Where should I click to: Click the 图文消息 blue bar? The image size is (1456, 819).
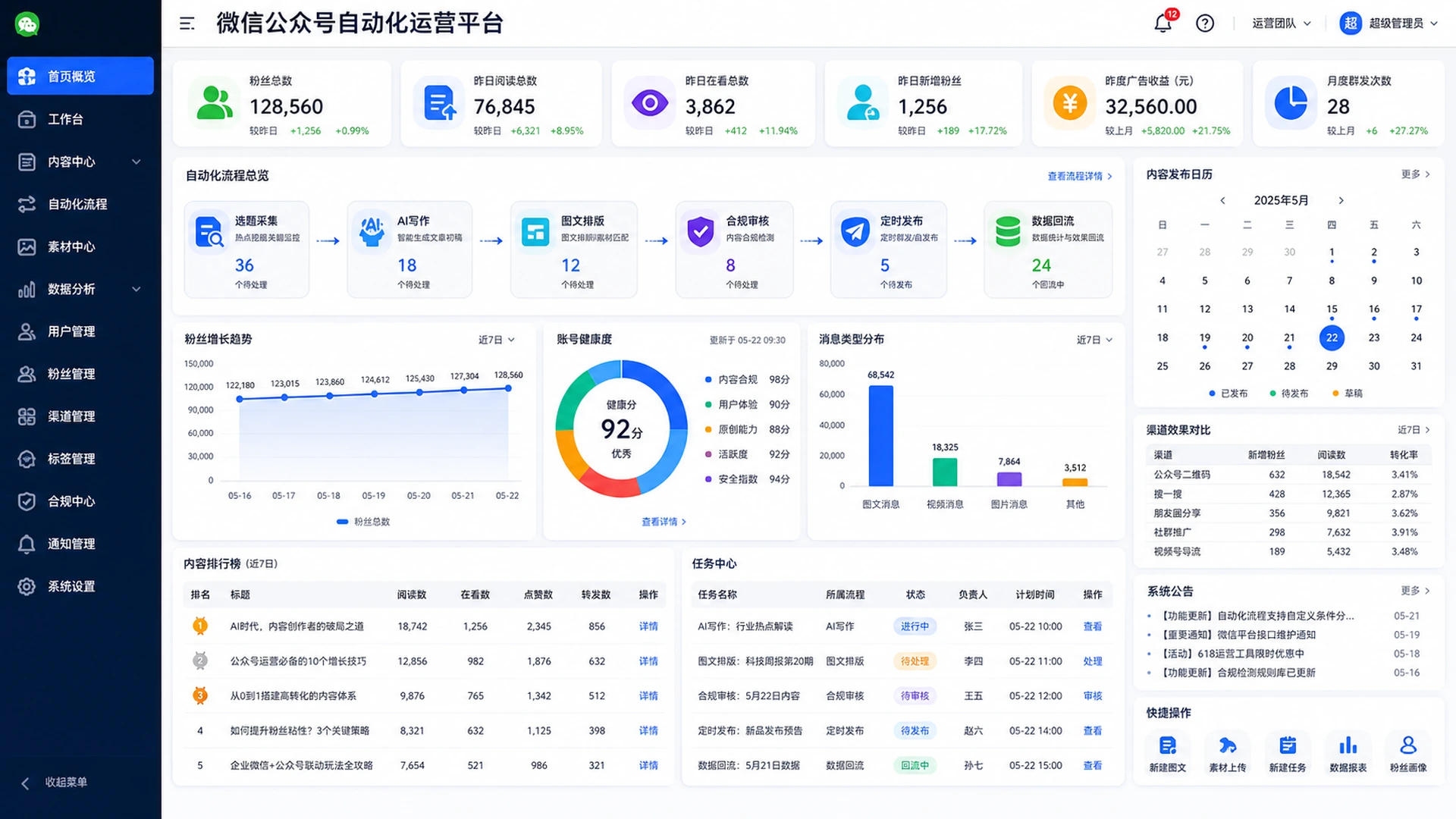pyautogui.click(x=880, y=436)
